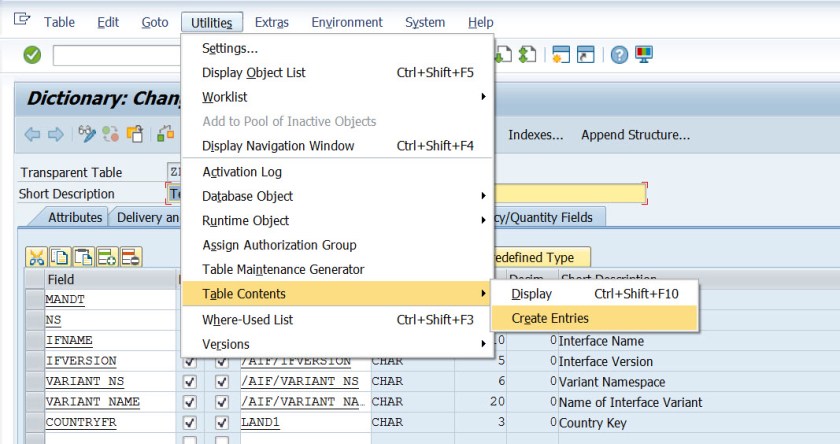Click the Help question mark icon
Viewport: 840px width, 444px height.
point(619,54)
